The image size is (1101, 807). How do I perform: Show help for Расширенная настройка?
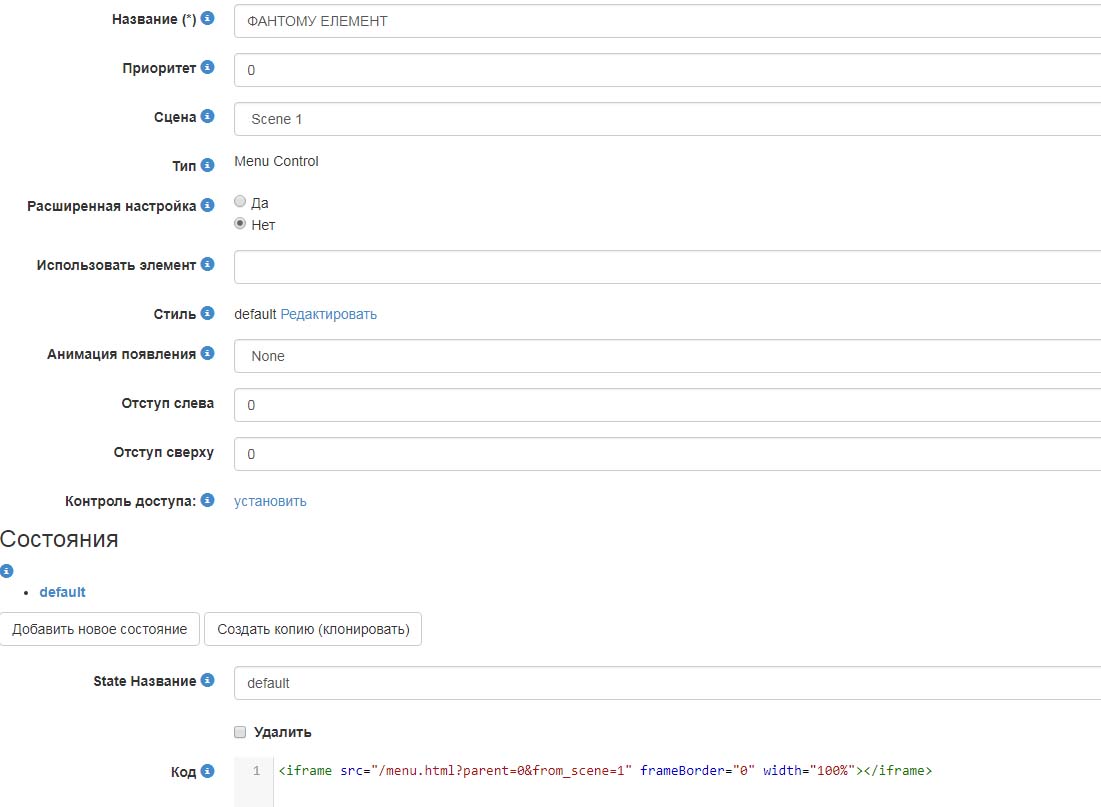[207, 205]
